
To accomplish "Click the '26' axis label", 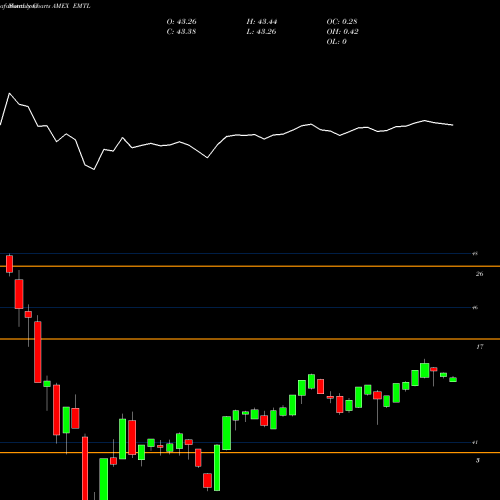I will pyautogui.click(x=479, y=274).
